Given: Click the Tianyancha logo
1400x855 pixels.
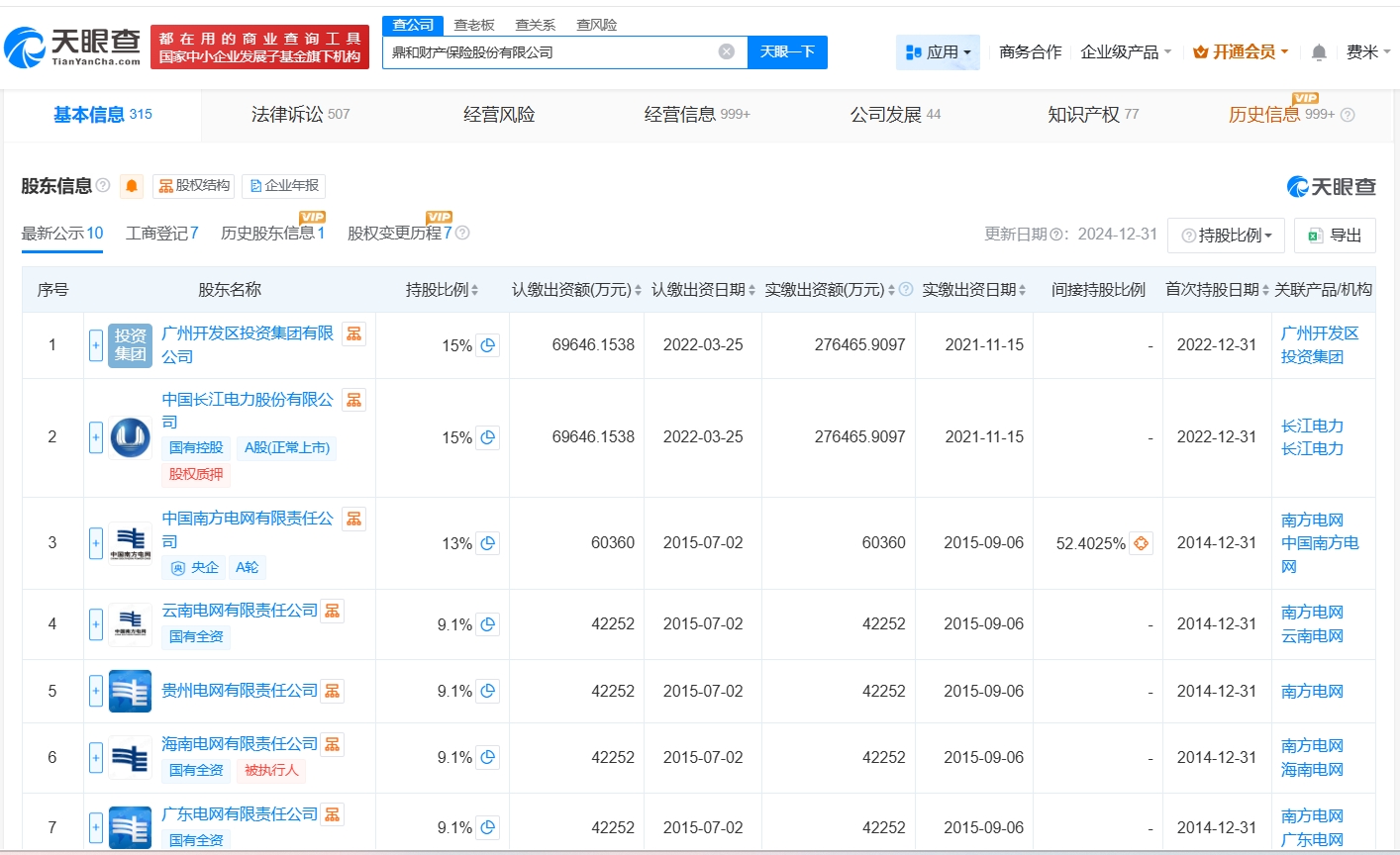Looking at the screenshot, I should 72,47.
